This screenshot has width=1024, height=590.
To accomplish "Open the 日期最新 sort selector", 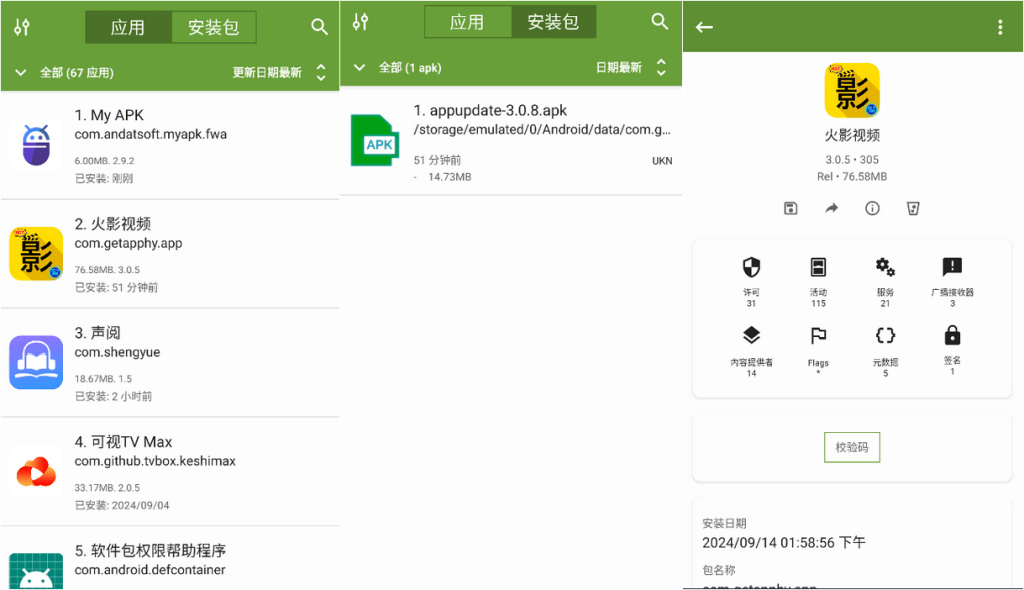I will (x=618, y=67).
